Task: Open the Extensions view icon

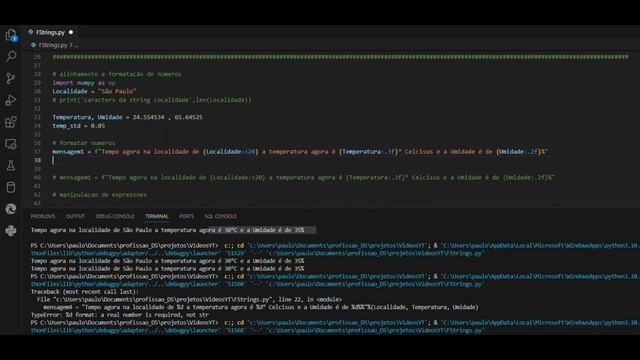Action: (11, 122)
